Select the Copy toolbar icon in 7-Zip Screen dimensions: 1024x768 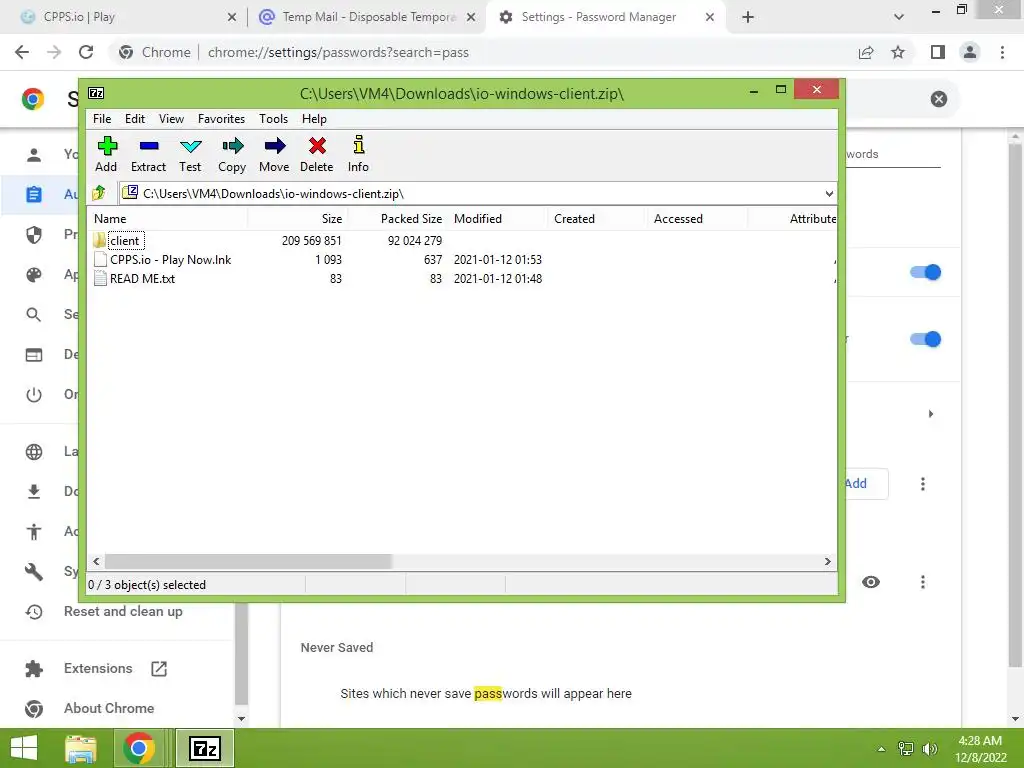coord(232,154)
